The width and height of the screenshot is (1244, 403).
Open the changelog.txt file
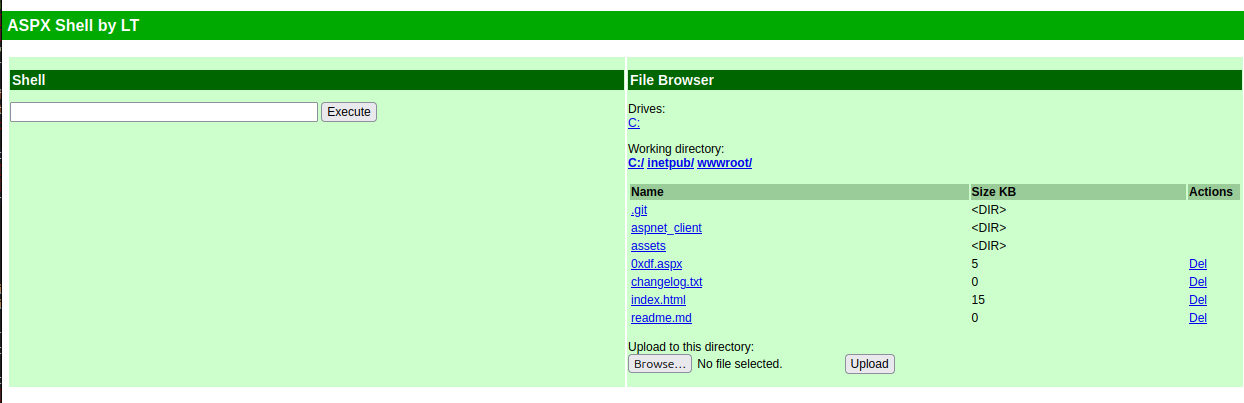click(666, 282)
